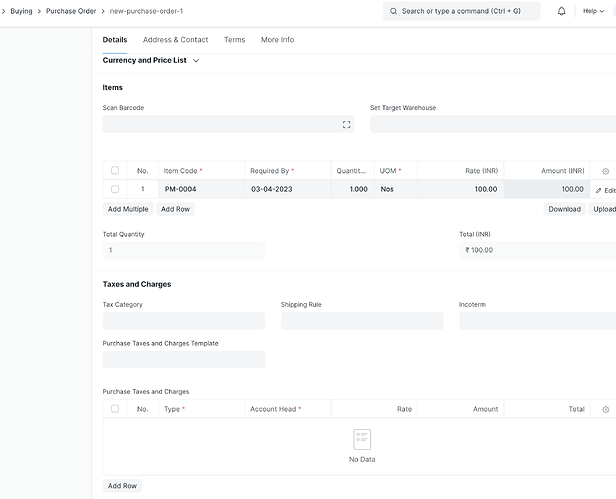Image resolution: width=616 pixels, height=499 pixels.
Task: Tick the Items table header checkbox
Action: pos(115,170)
